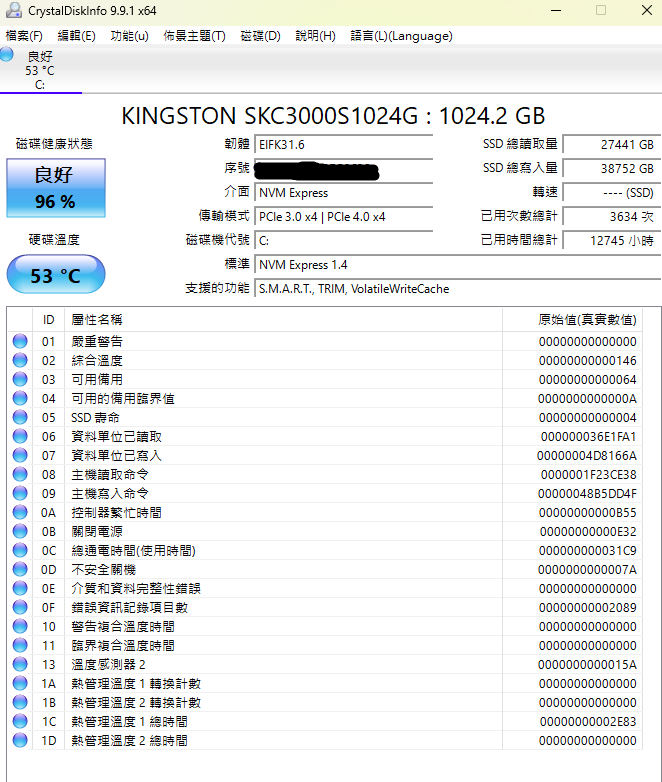This screenshot has height=782, width=662.
Task: Click the status orb for 08 主機讀取命令
Action: pos(20,474)
